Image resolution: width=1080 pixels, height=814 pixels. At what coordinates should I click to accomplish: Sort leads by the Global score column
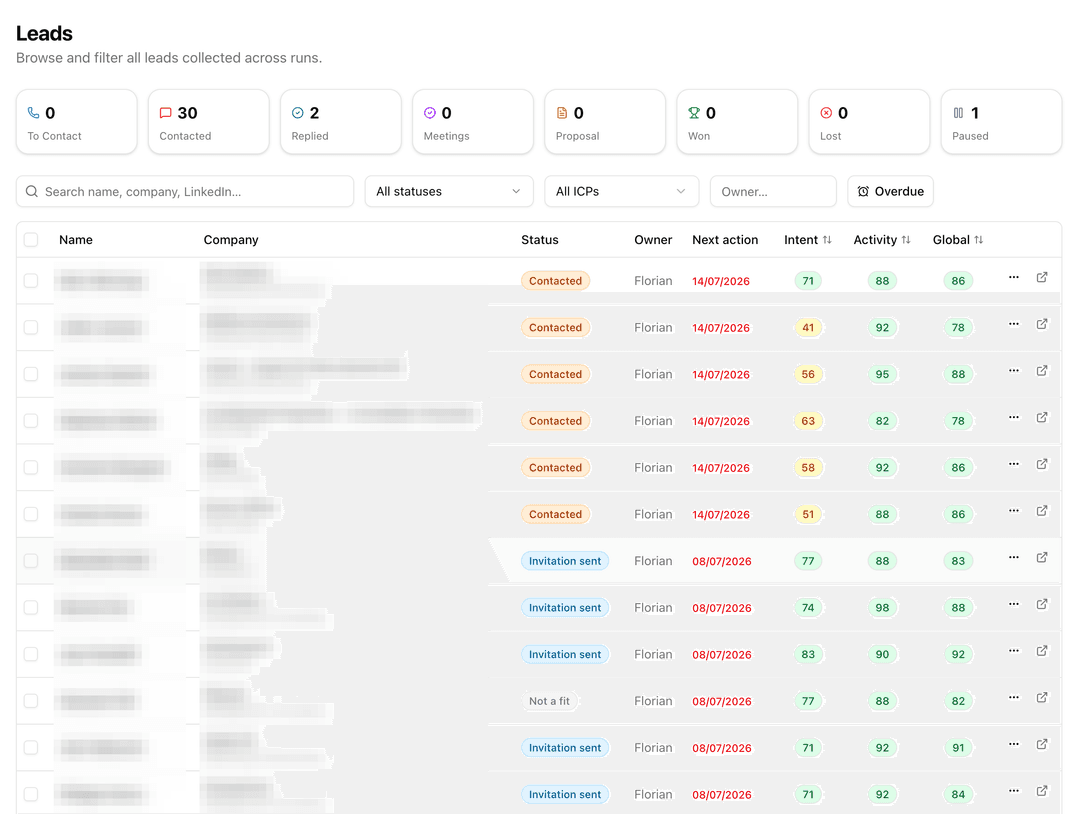958,240
